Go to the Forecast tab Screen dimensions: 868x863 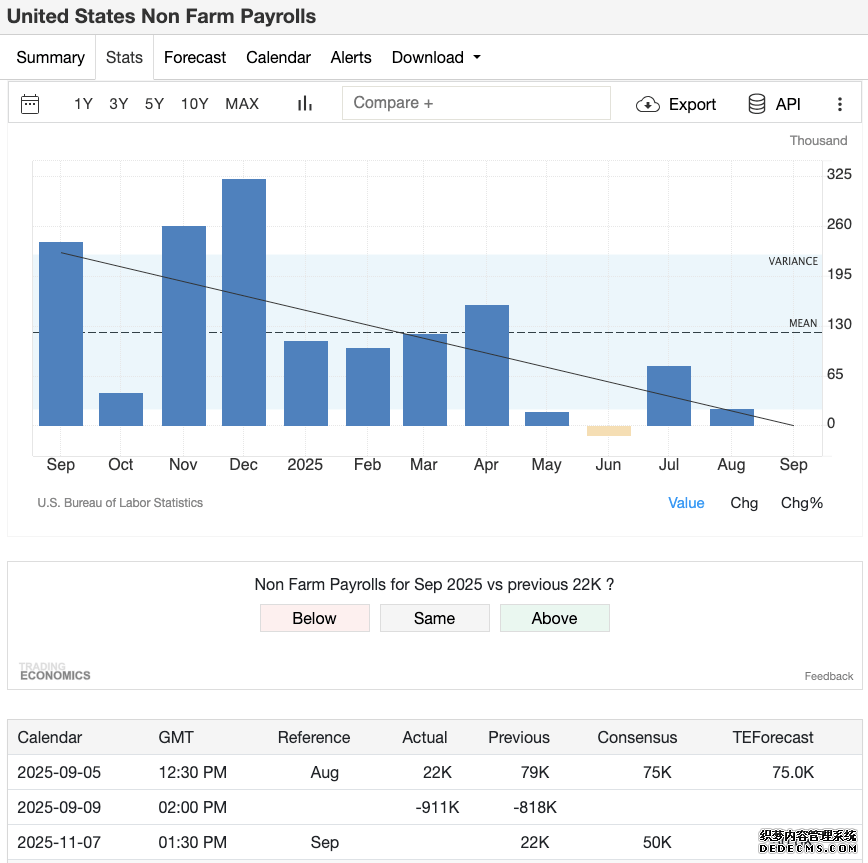tap(195, 58)
